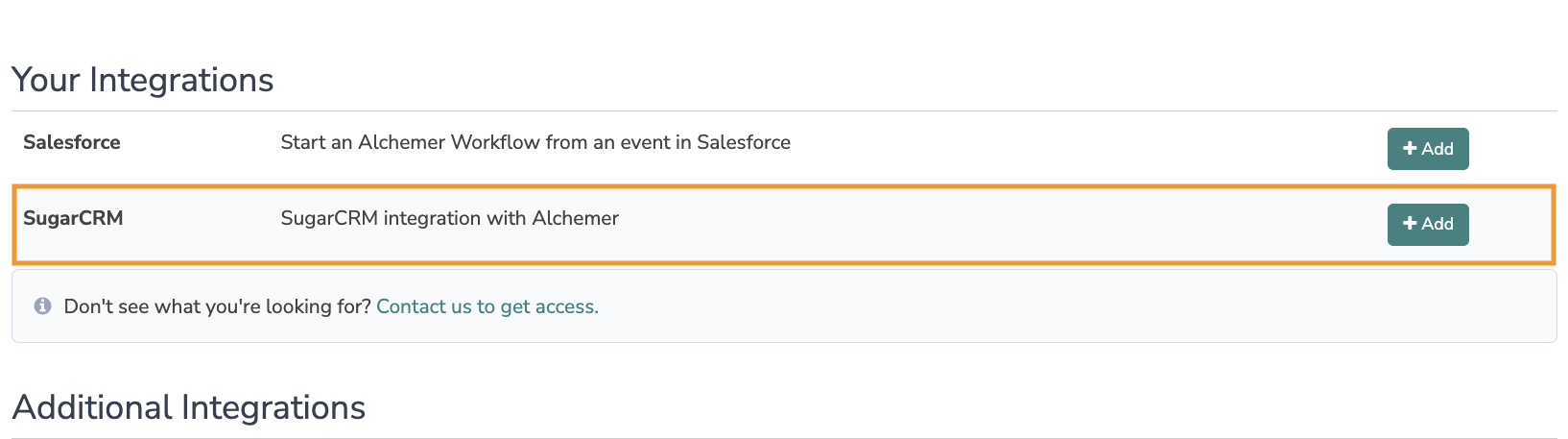
Task: Click the "Additional Integrations" heading
Action: point(189,407)
